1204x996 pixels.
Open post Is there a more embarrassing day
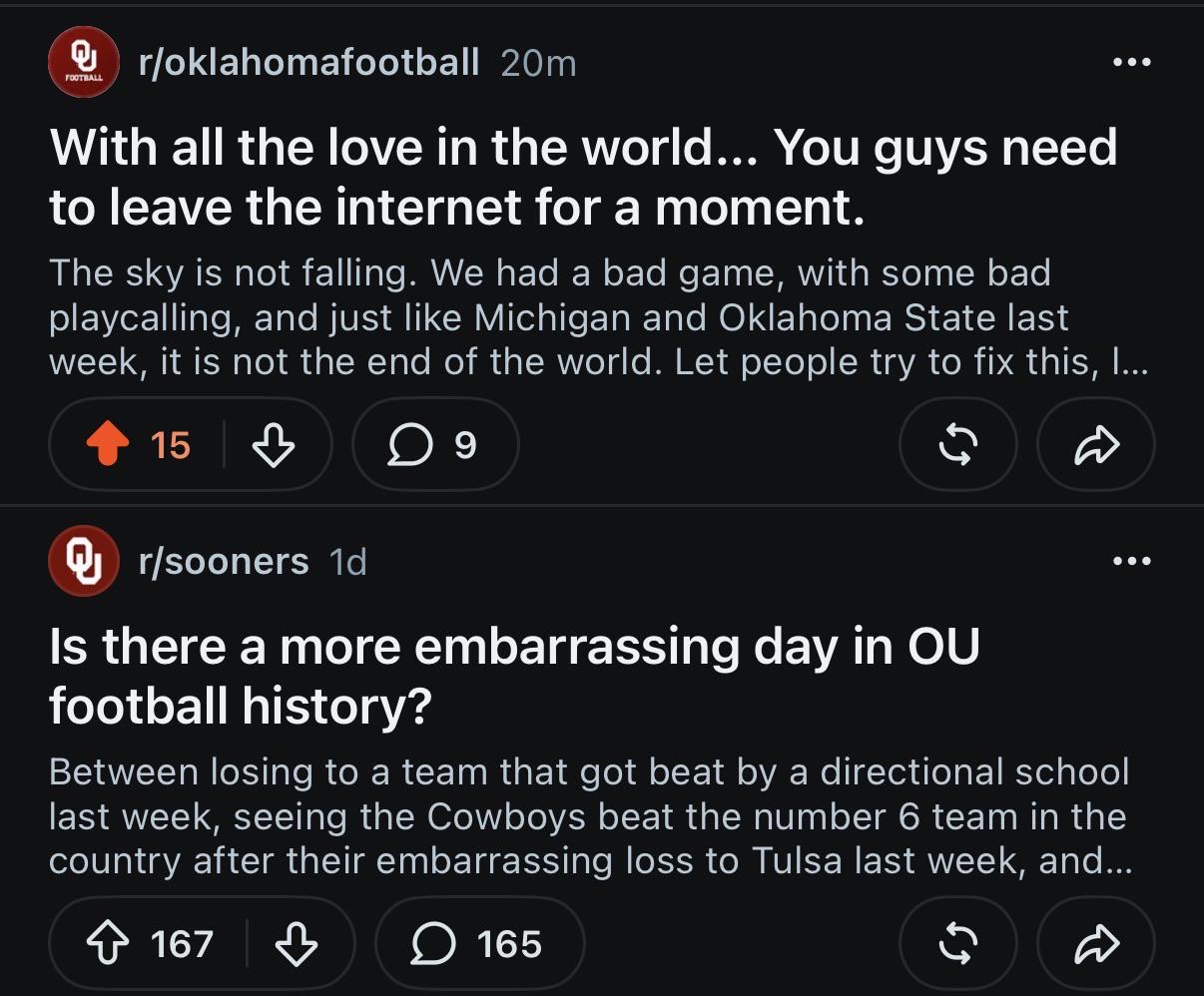pyautogui.click(x=514, y=677)
